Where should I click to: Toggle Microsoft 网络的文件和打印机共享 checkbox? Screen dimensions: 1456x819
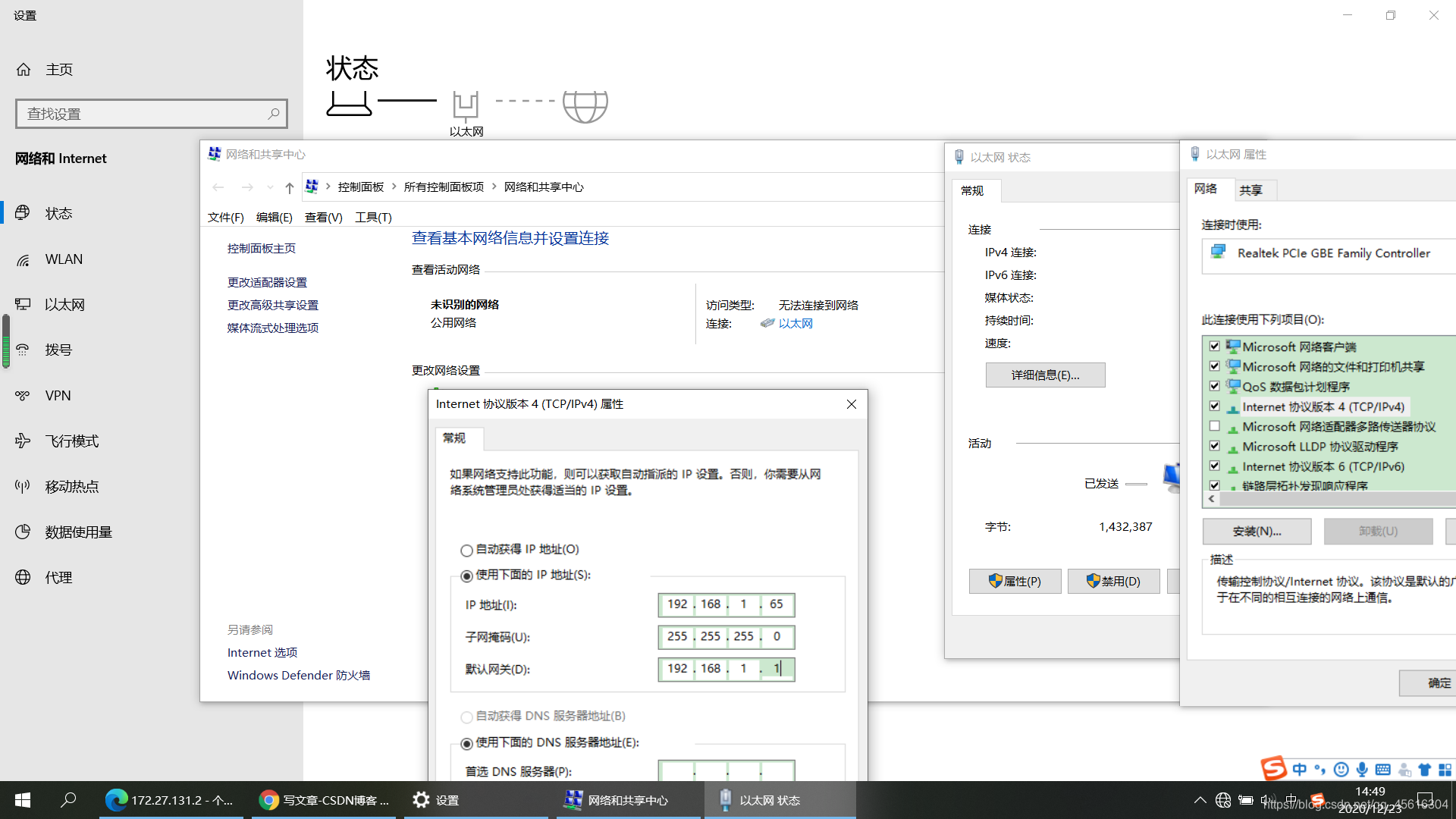coord(1215,366)
